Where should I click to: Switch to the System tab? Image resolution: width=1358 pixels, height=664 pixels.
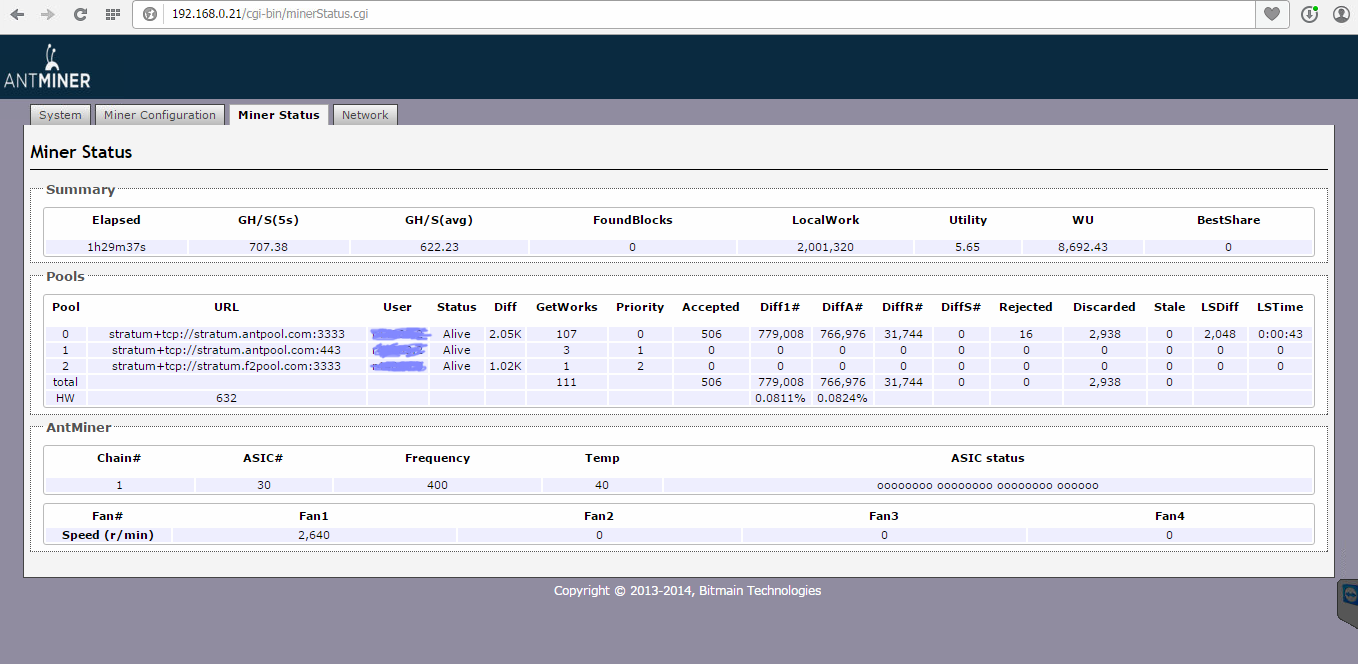(60, 115)
